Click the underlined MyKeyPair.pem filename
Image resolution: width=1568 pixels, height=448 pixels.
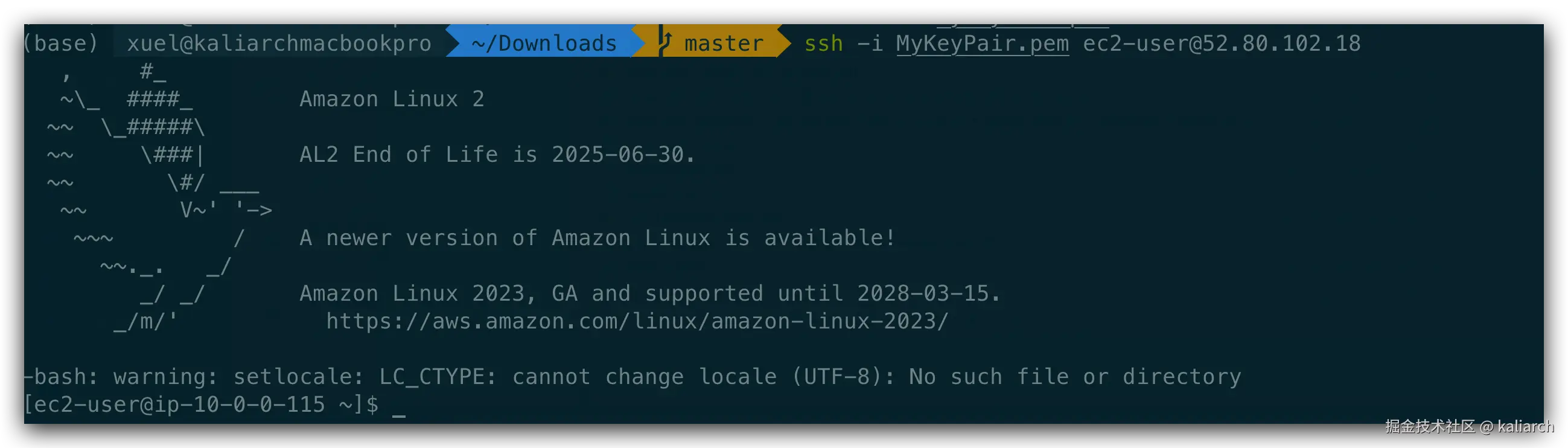coord(982,43)
